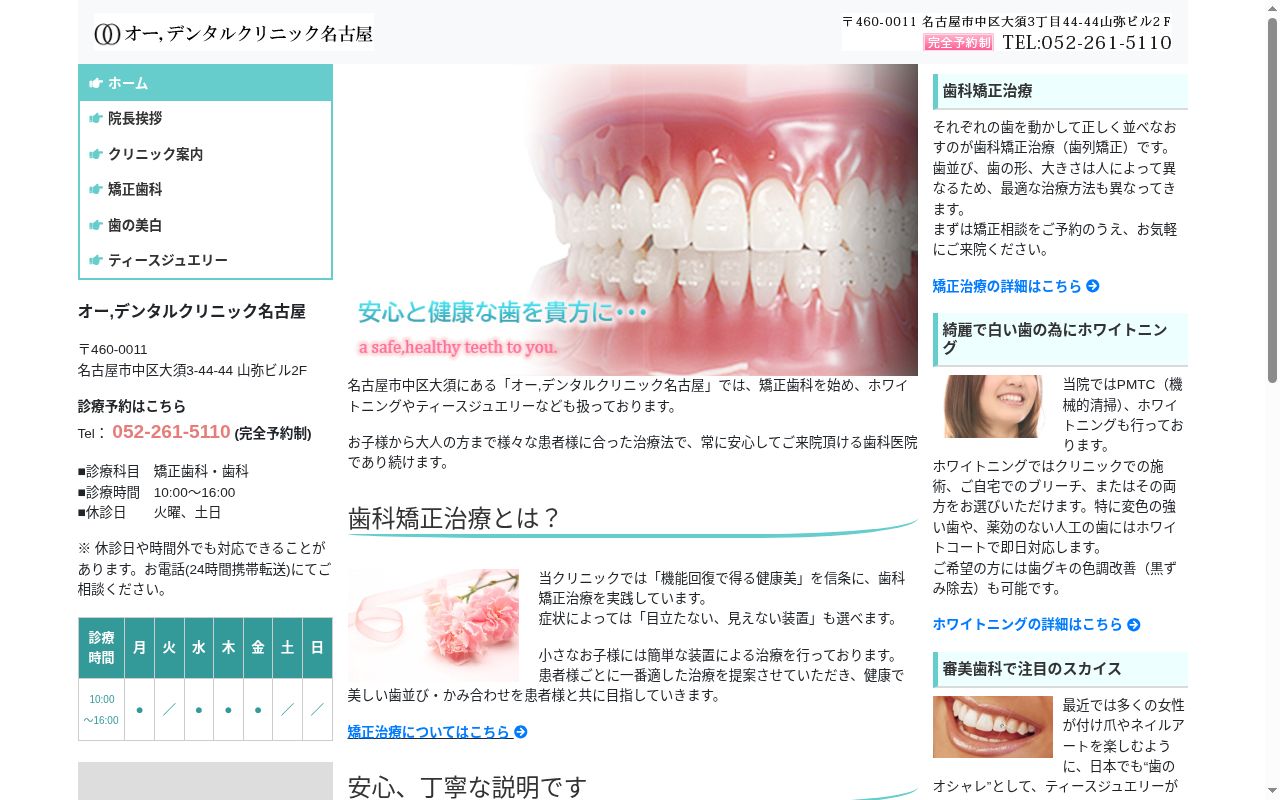Click the pointing-hand icon beside 歯の美白
Image resolution: width=1280 pixels, height=800 pixels.
coord(96,225)
